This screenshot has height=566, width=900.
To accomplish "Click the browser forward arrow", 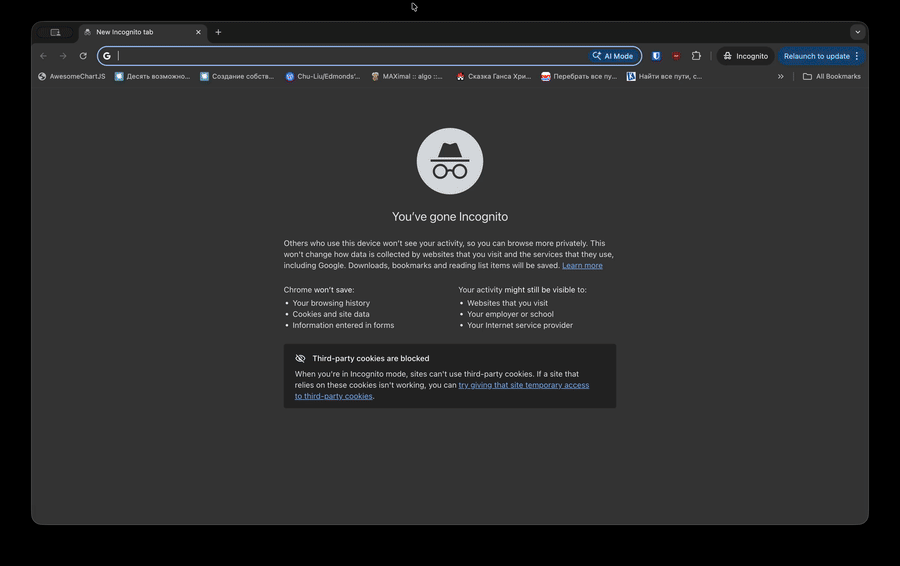I will click(63, 56).
